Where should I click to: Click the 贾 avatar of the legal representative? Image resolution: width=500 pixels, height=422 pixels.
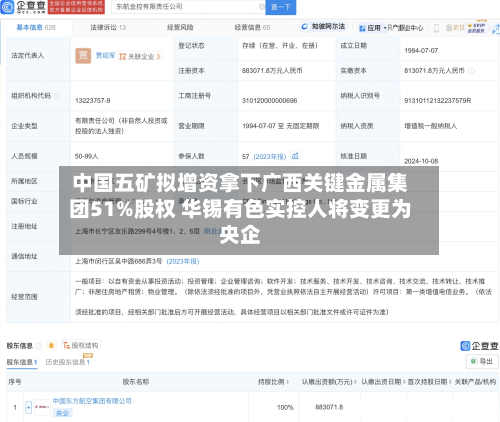click(x=83, y=56)
